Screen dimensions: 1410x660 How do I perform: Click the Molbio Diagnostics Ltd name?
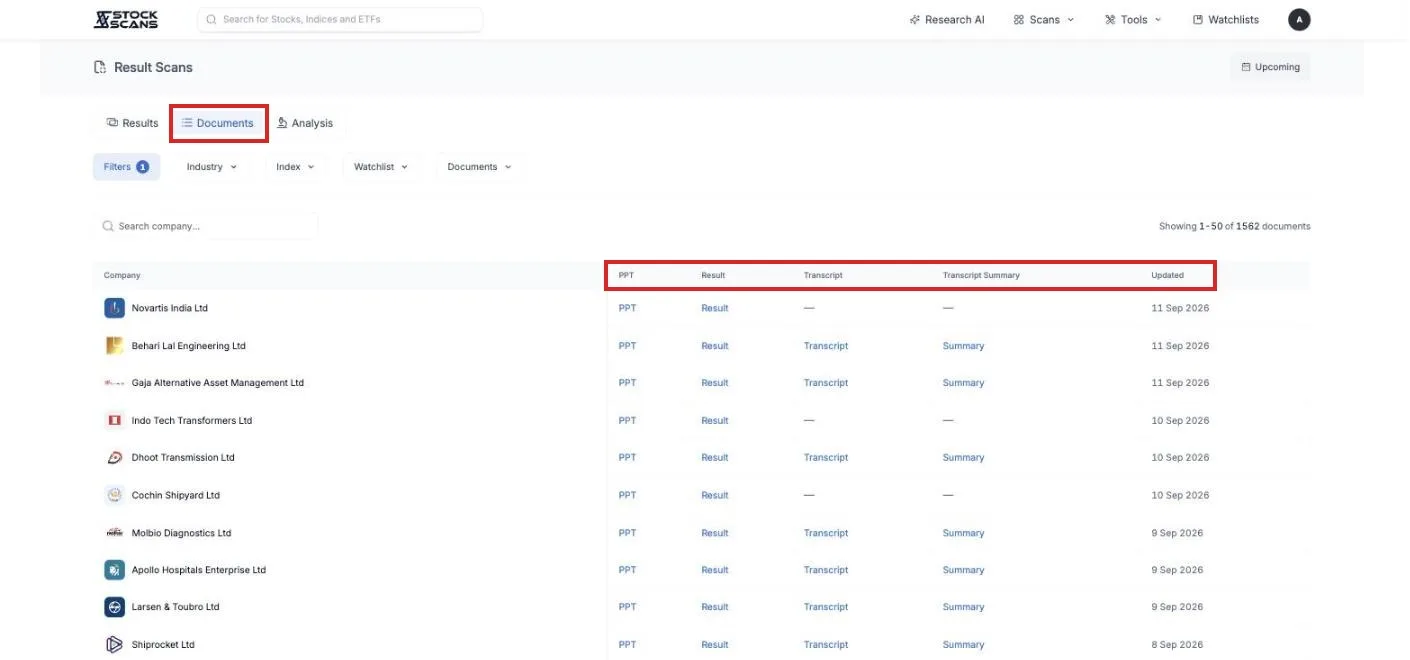tap(181, 533)
